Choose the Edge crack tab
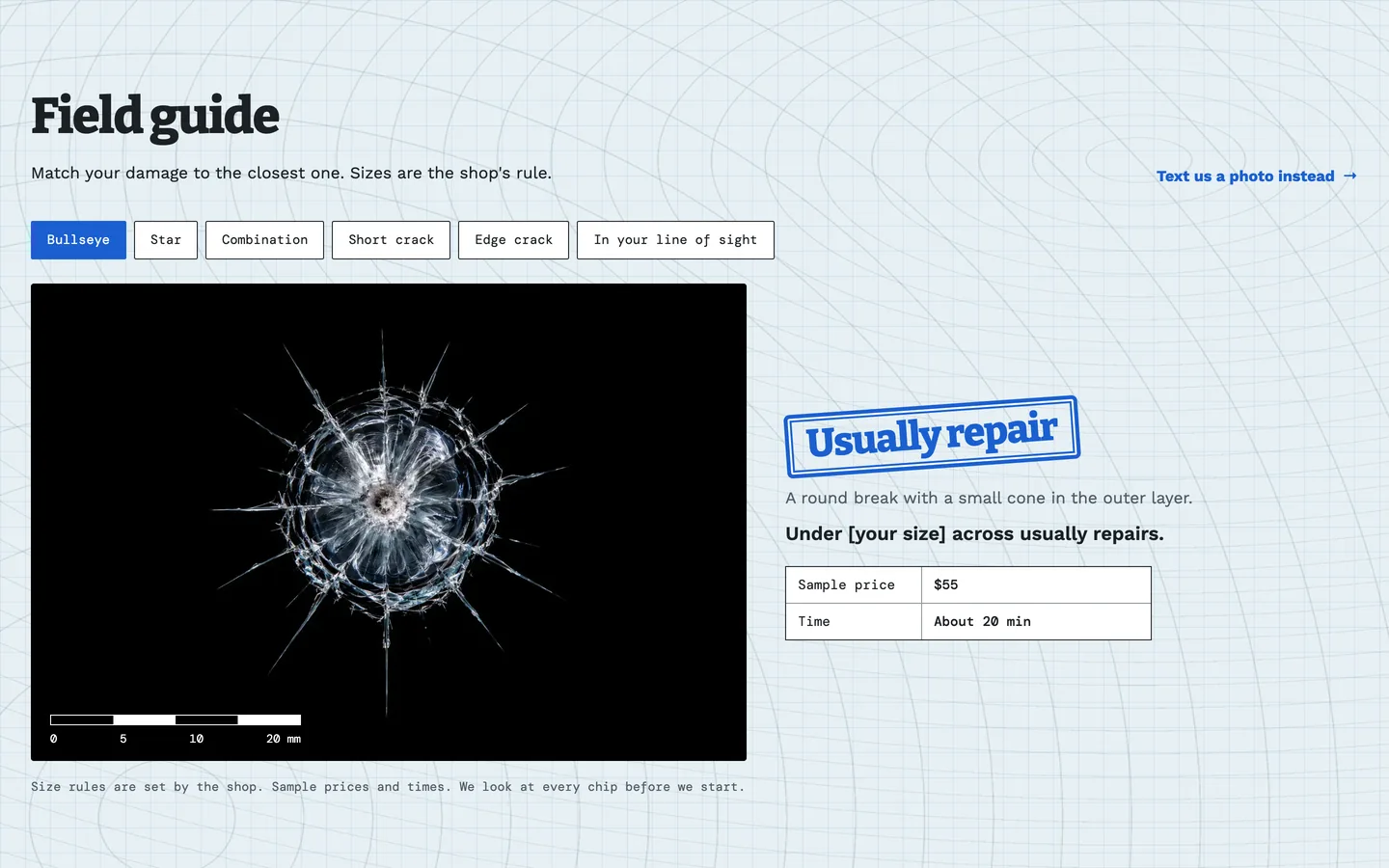Screen dimensions: 1389x868 coord(513,240)
